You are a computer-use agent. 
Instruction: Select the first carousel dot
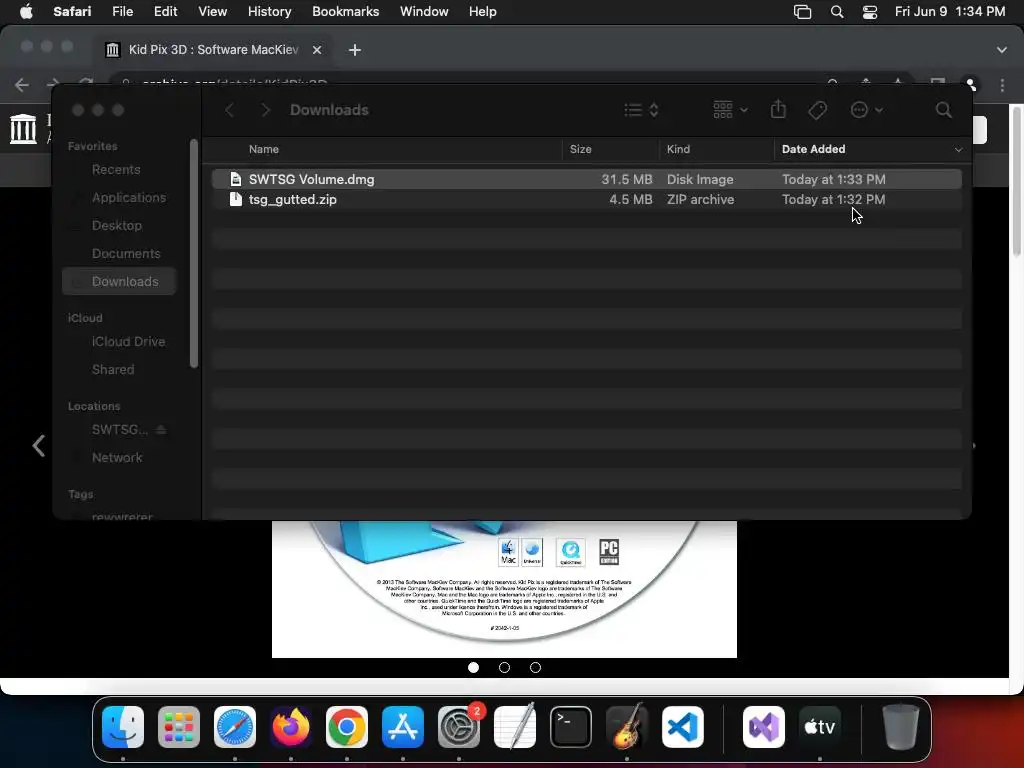click(473, 667)
